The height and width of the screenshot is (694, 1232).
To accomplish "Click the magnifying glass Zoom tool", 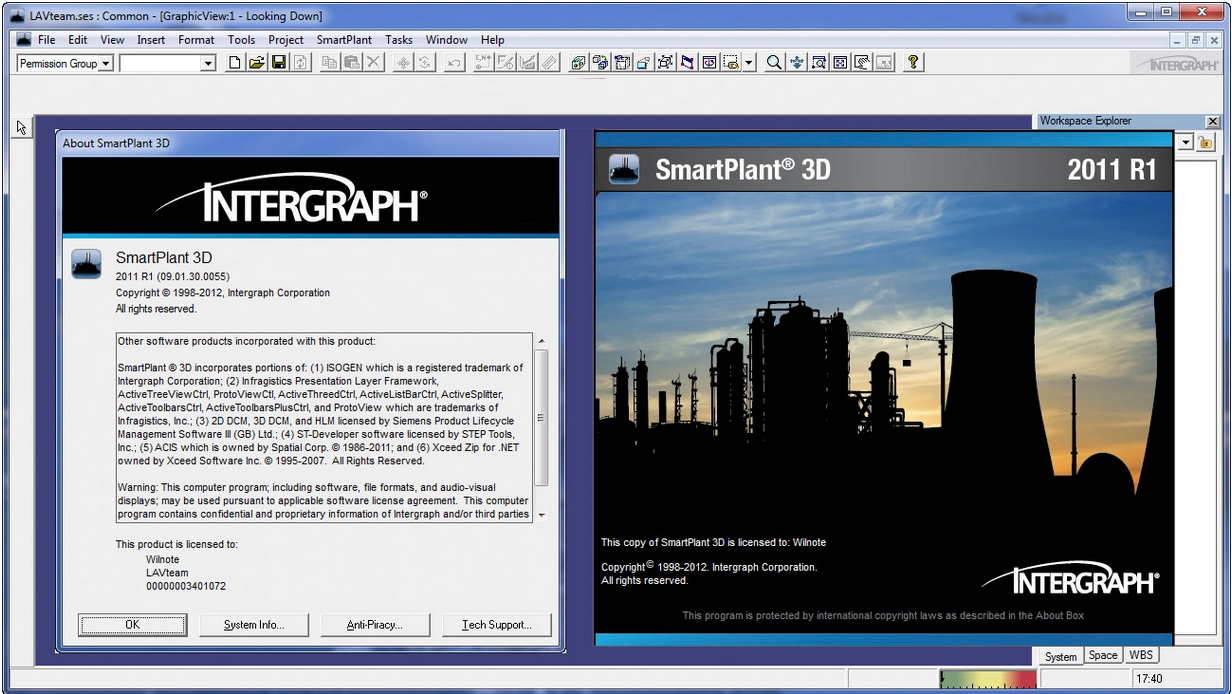I will point(774,63).
